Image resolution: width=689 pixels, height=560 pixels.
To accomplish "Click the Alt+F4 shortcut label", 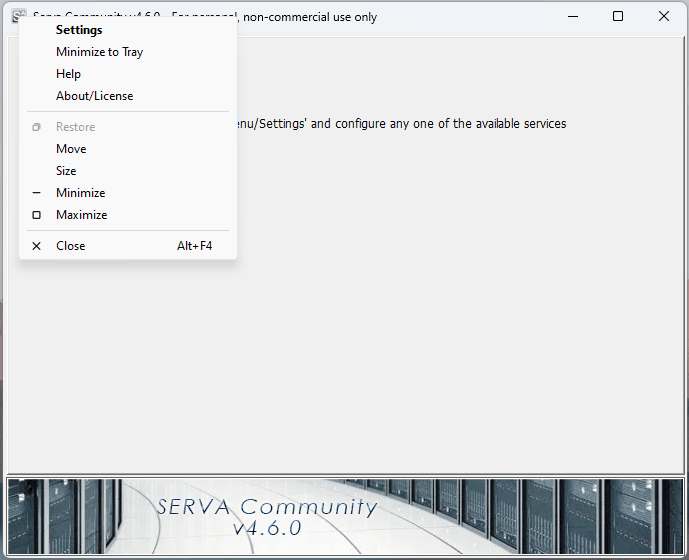I will pyautogui.click(x=195, y=246).
